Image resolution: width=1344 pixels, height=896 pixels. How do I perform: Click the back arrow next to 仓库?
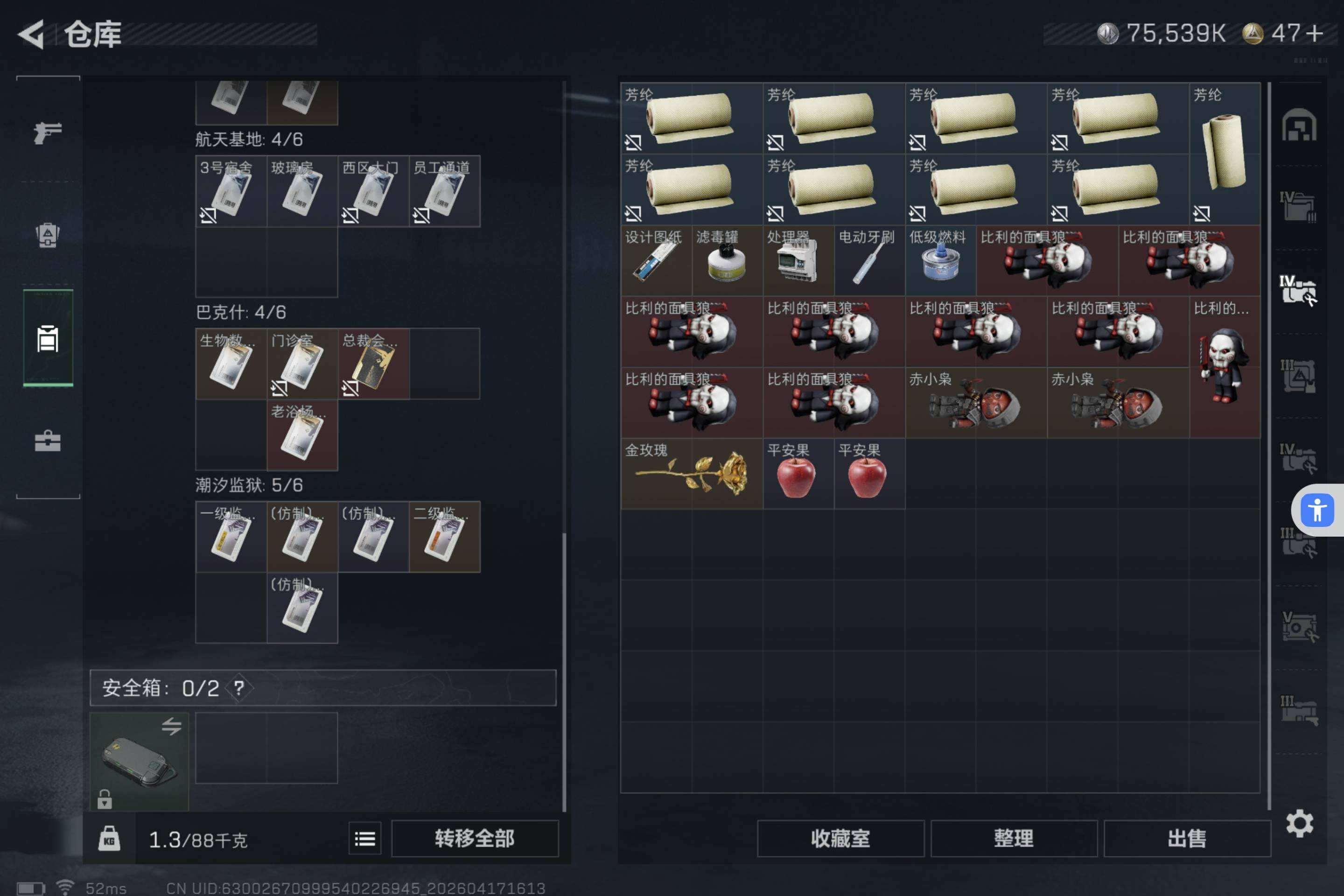pyautogui.click(x=31, y=34)
